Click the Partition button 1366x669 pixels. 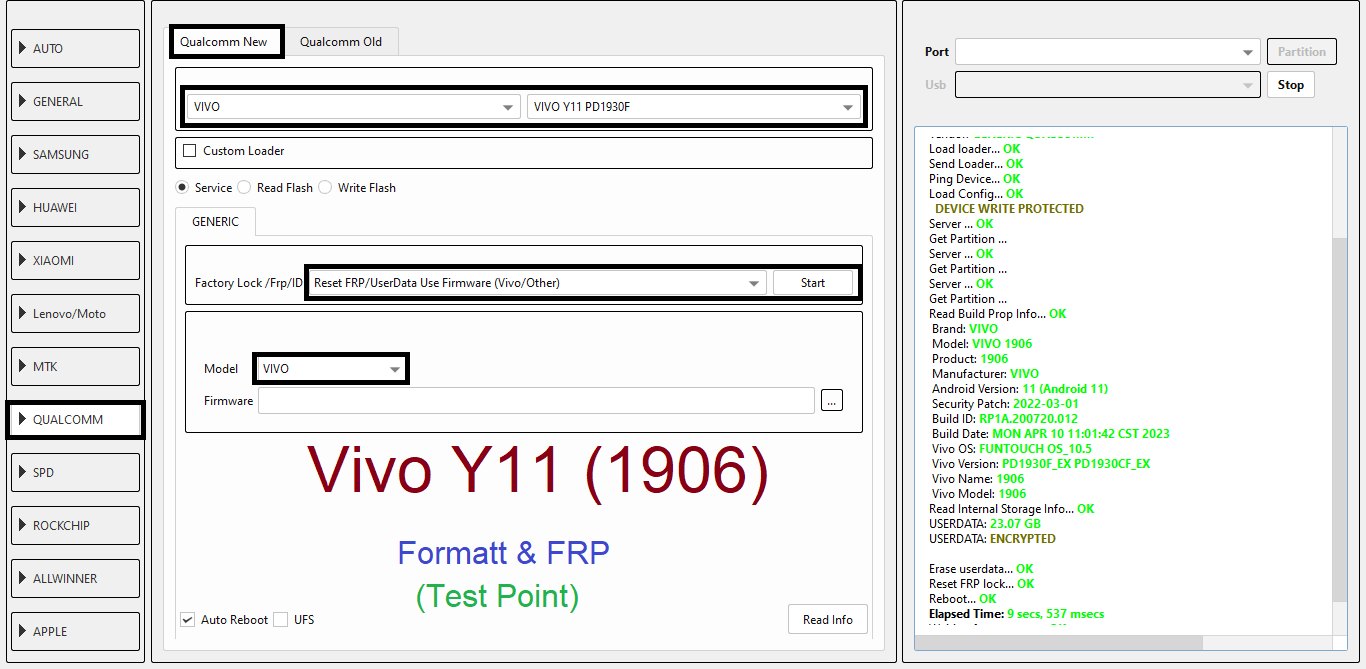(1302, 52)
